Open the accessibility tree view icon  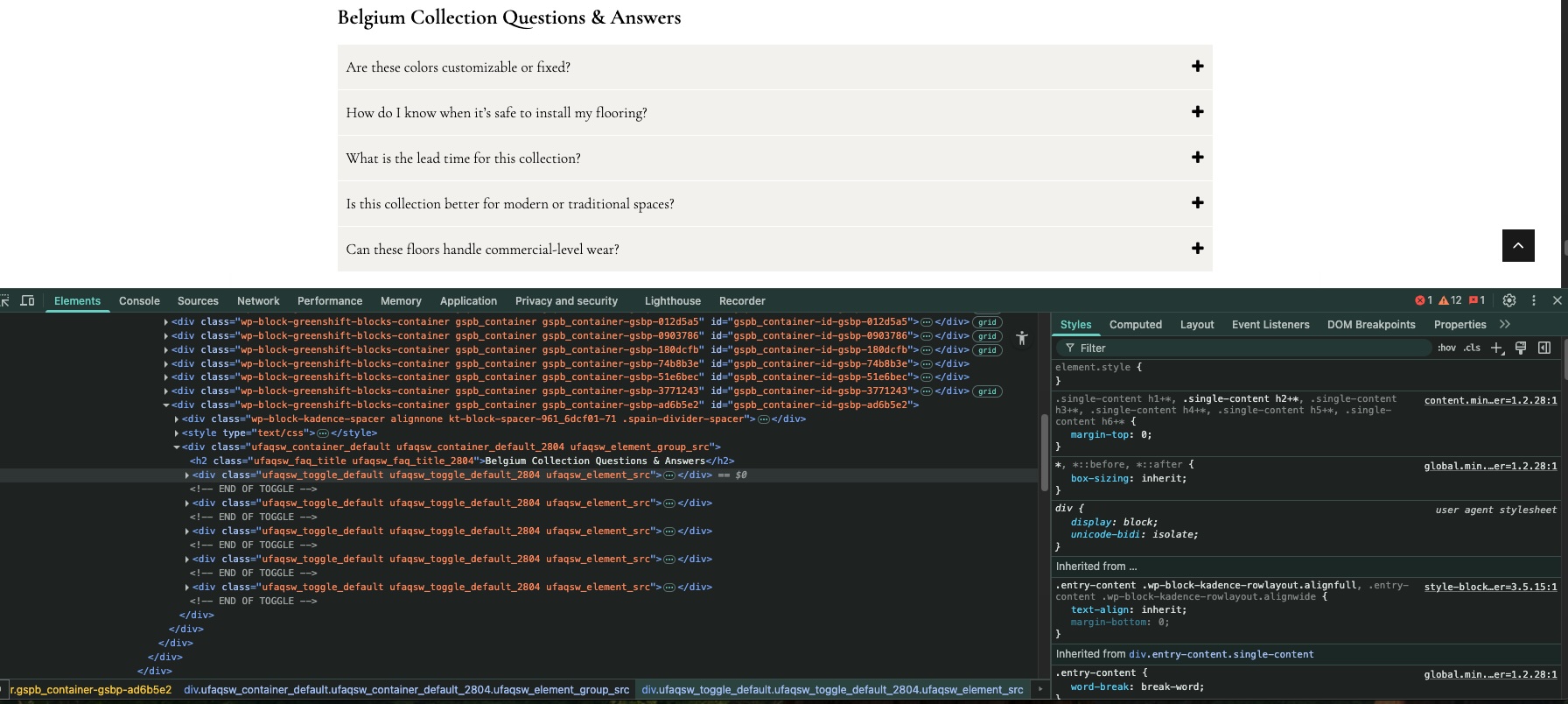pyautogui.click(x=1021, y=338)
